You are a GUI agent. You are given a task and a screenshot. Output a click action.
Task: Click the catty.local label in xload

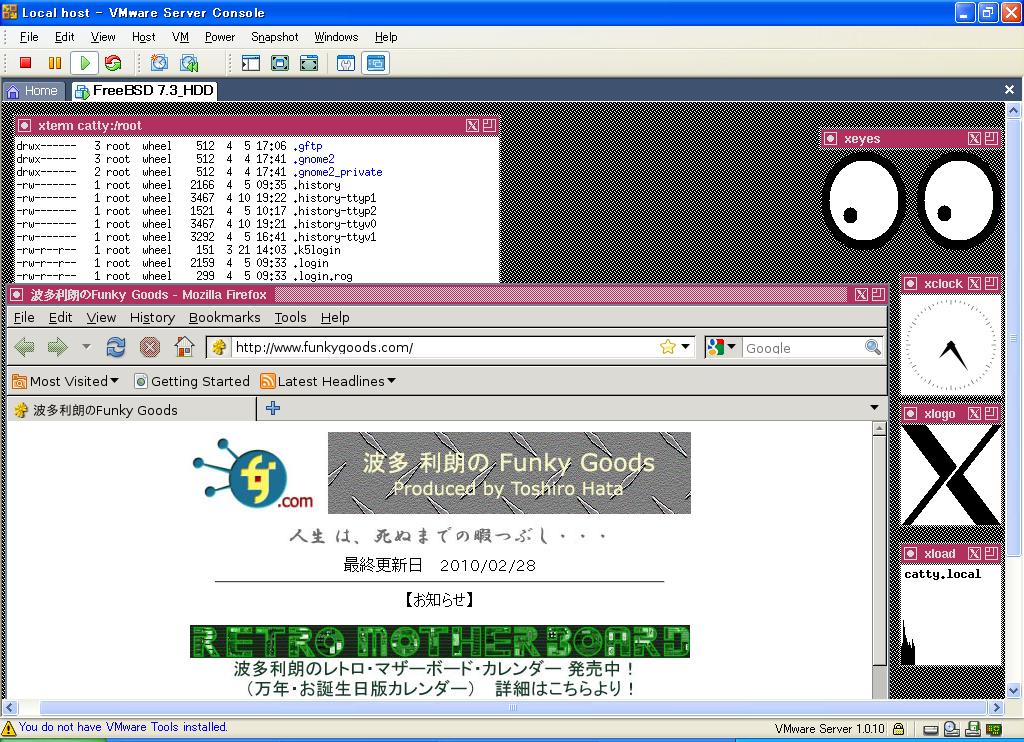pyautogui.click(x=942, y=574)
